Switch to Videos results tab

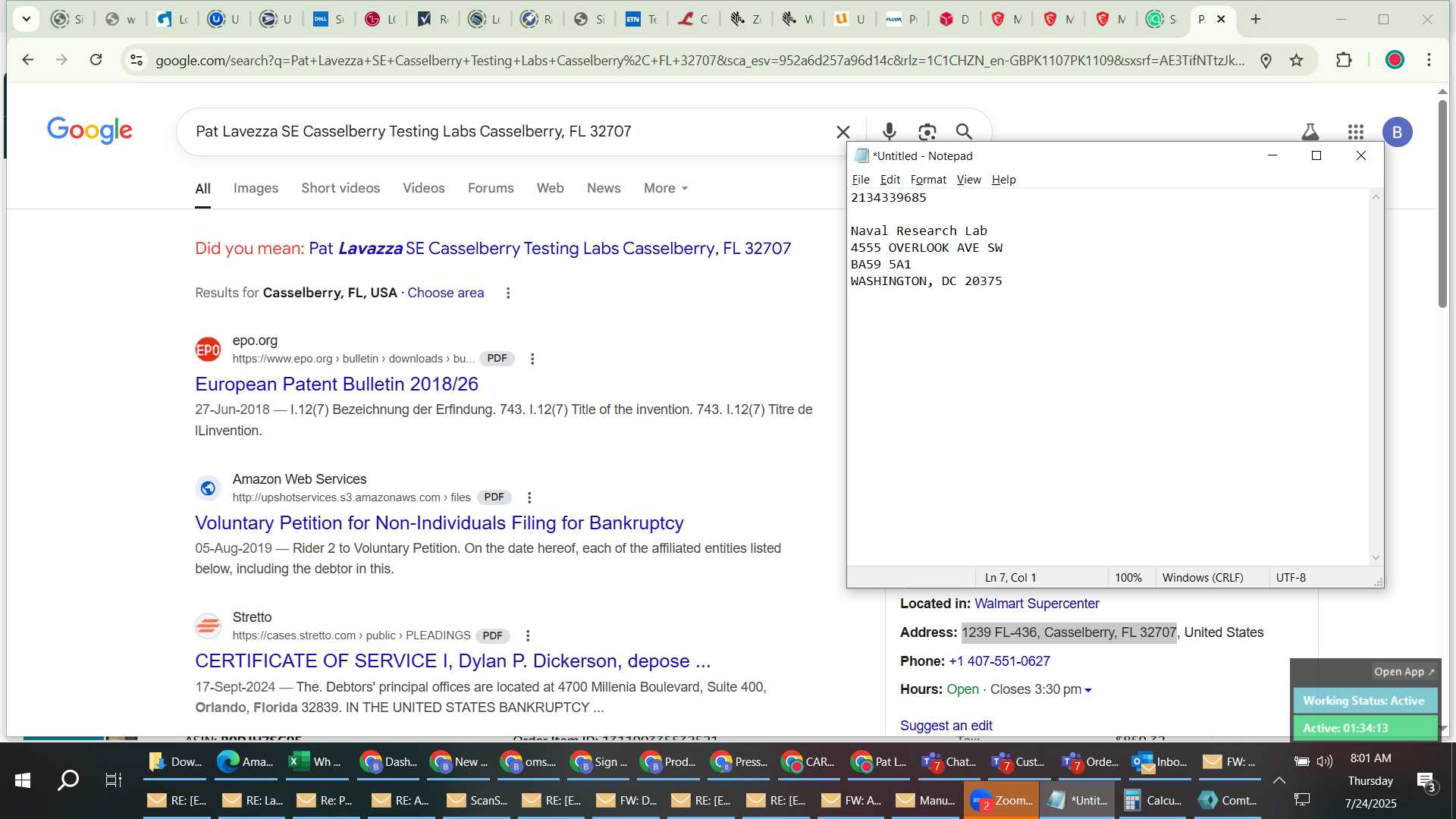[x=423, y=188]
